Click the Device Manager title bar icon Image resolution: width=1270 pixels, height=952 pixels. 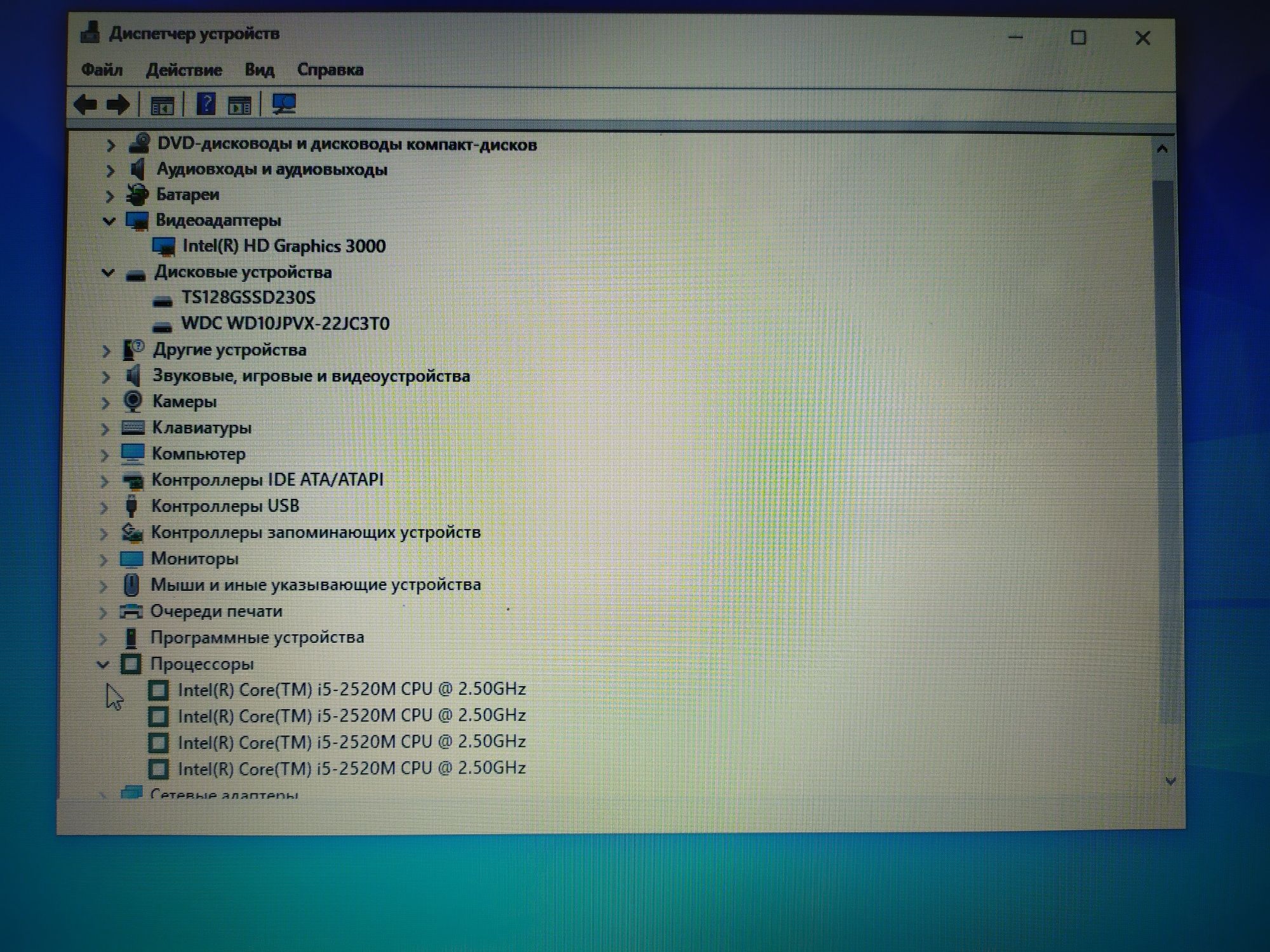90,33
